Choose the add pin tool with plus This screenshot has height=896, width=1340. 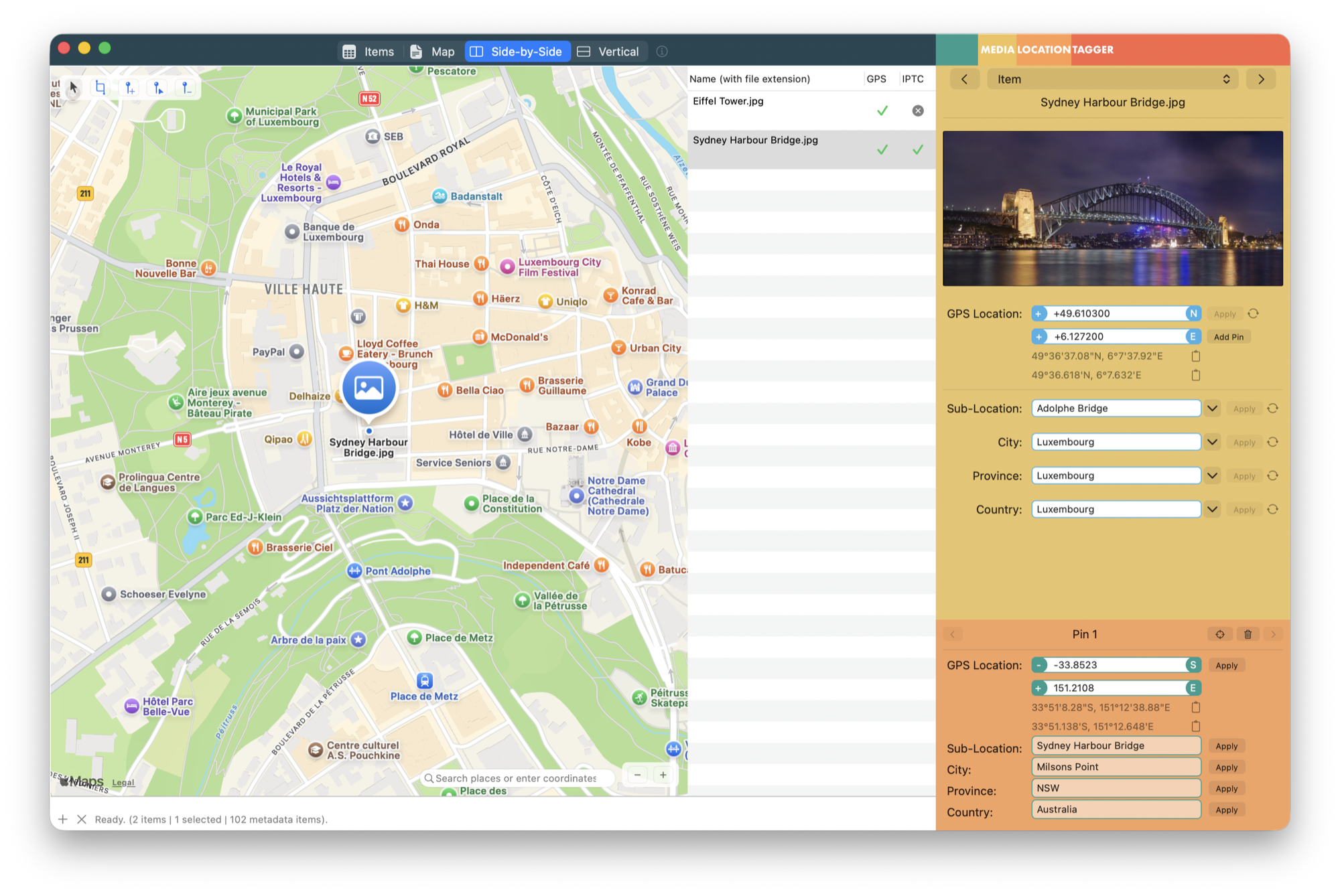[129, 88]
